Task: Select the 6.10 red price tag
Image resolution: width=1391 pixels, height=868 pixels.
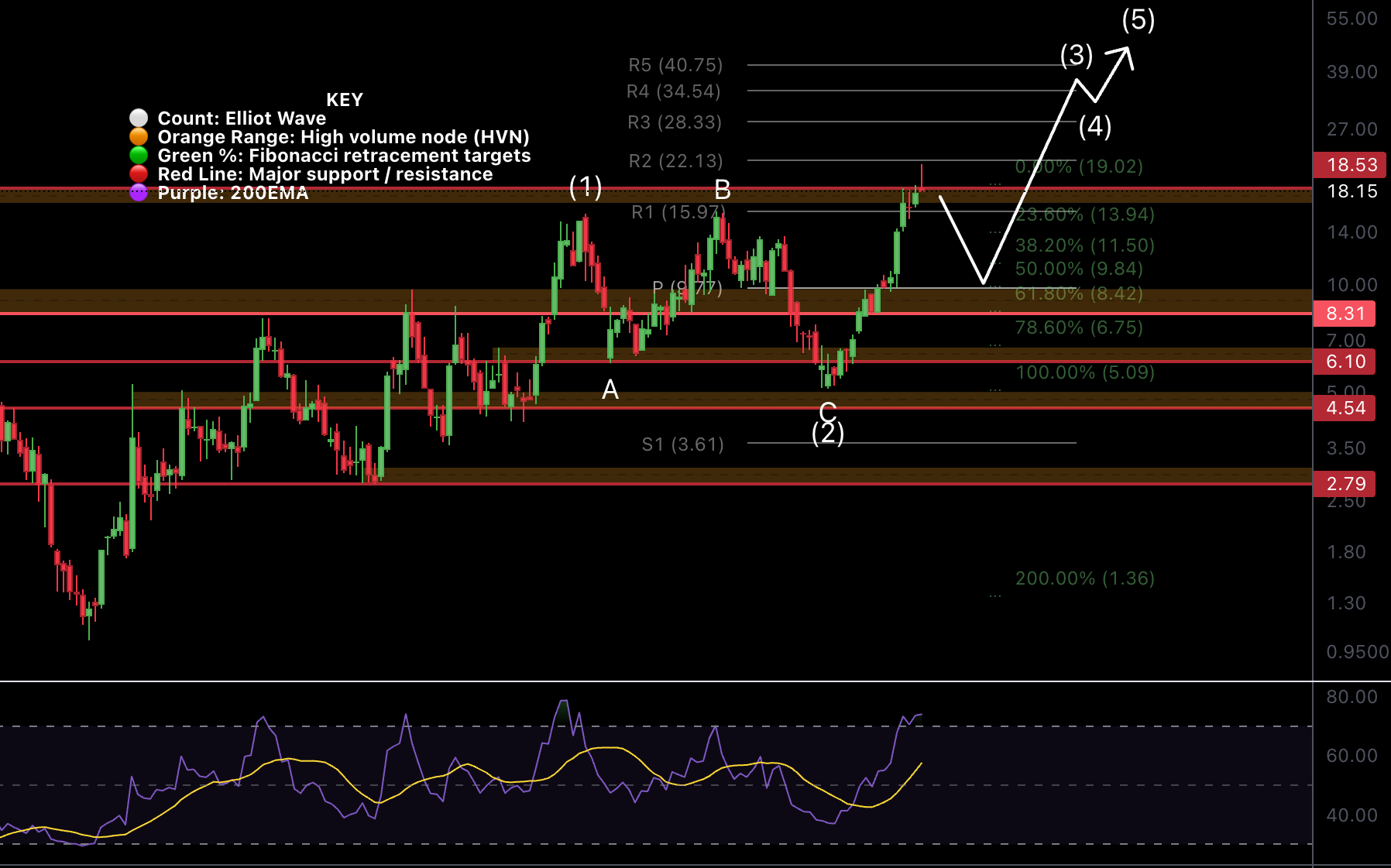Action: pos(1345,362)
